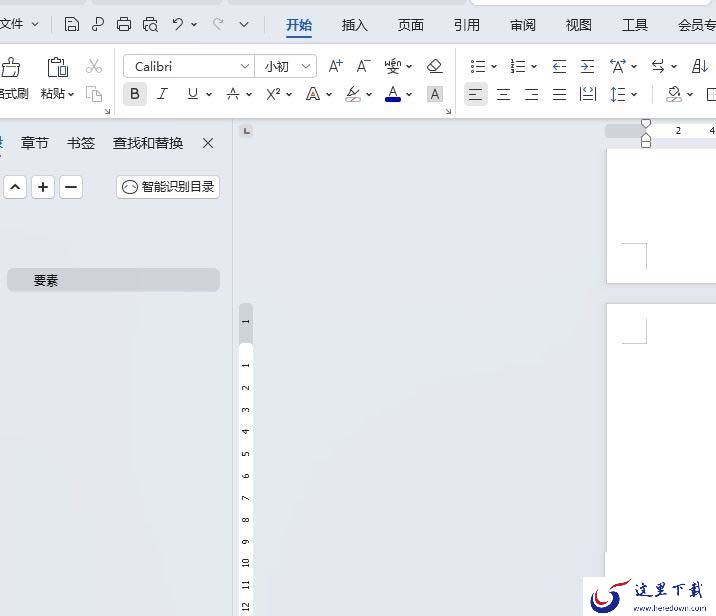Click the first-line indent marker on ruler
The image size is (716, 616).
tap(646, 124)
